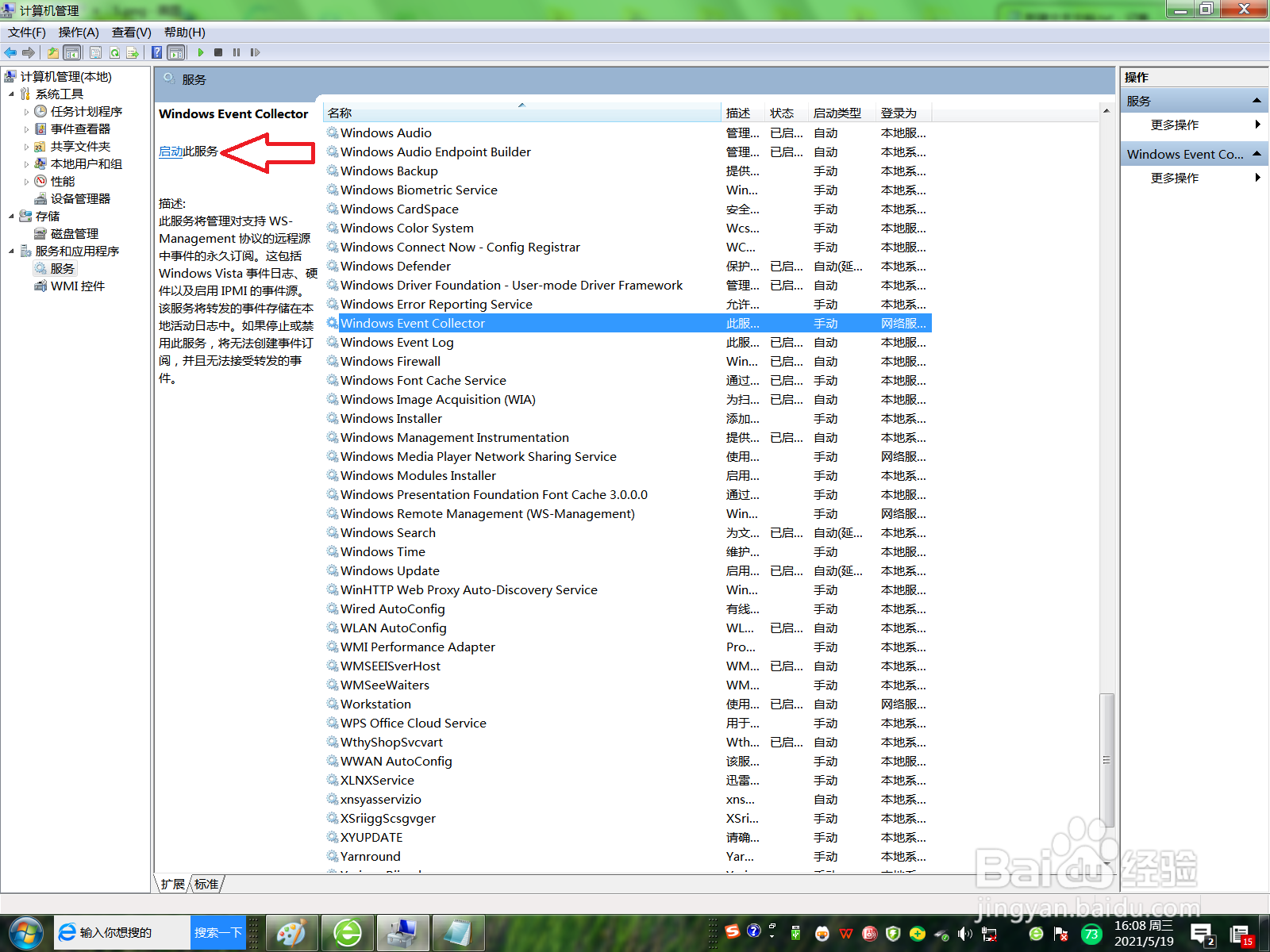Screen dimensions: 1270x952
Task: Select 设备管理器 in the tree
Action: point(80,199)
